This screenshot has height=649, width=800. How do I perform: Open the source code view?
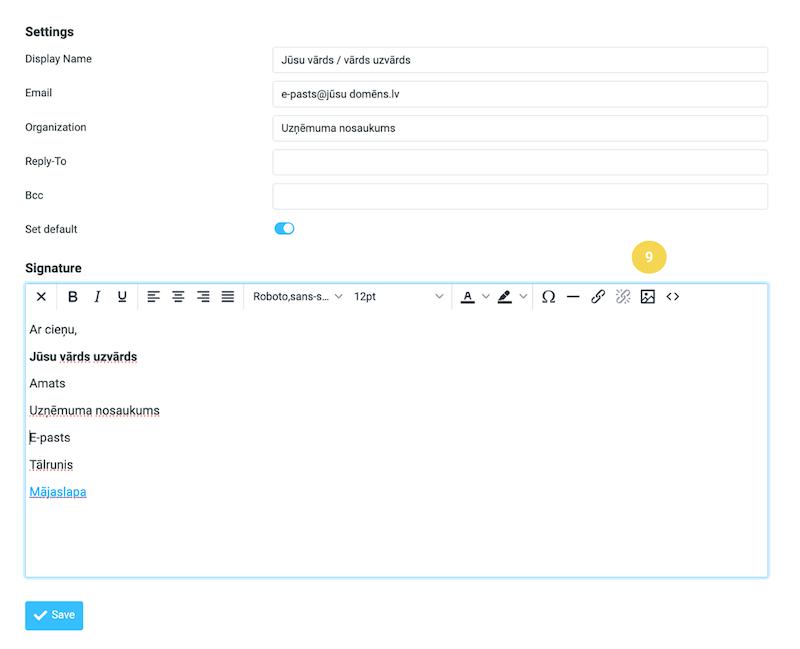pos(673,297)
